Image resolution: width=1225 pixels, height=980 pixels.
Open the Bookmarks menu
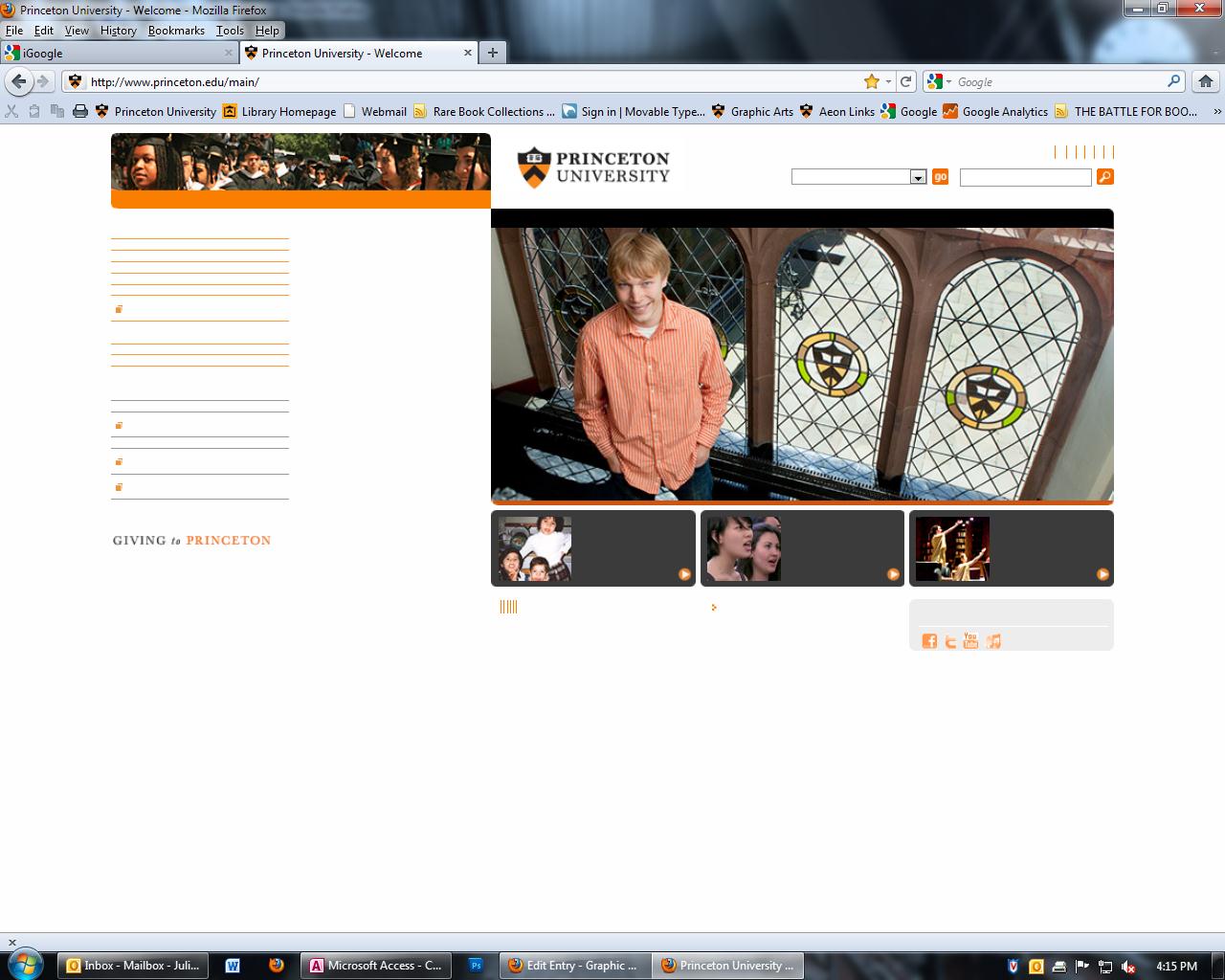(176, 31)
